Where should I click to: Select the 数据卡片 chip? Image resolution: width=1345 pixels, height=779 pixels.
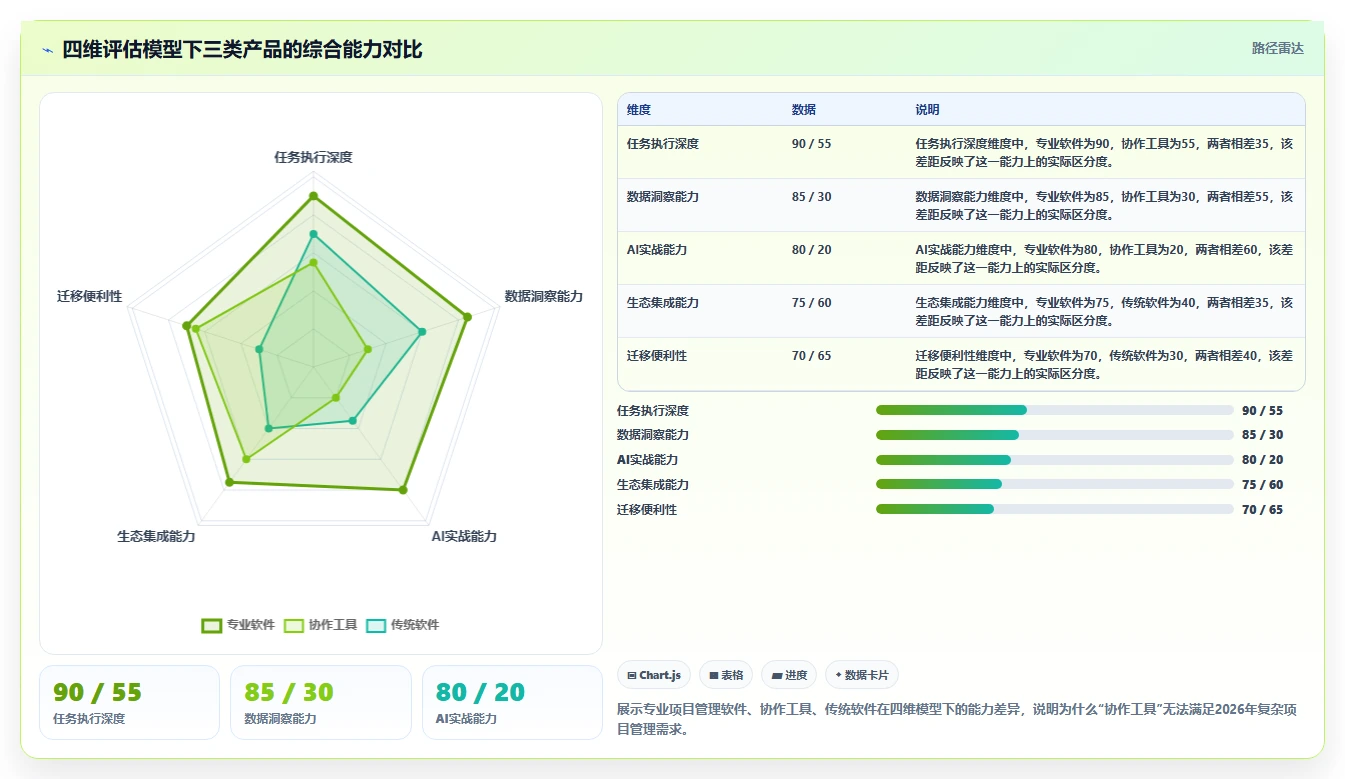point(861,675)
